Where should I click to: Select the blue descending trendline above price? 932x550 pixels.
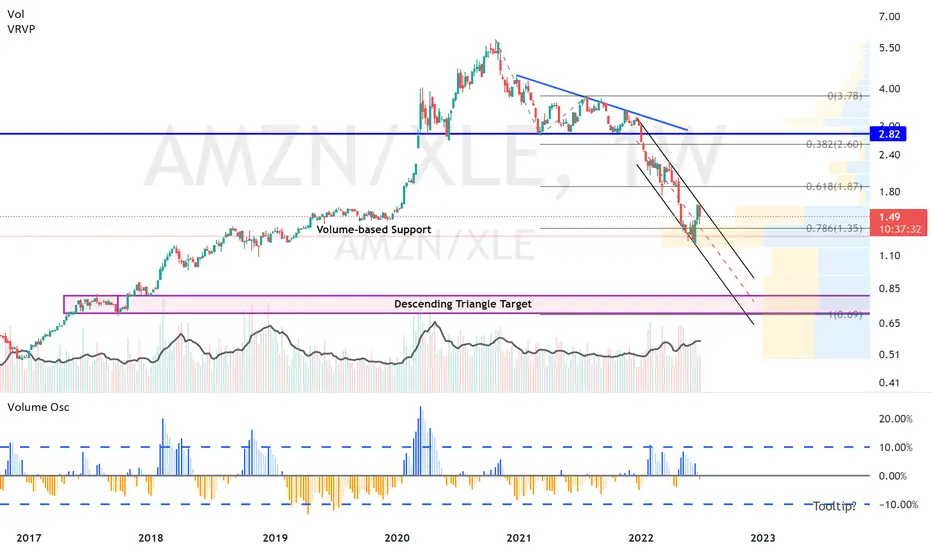602,102
